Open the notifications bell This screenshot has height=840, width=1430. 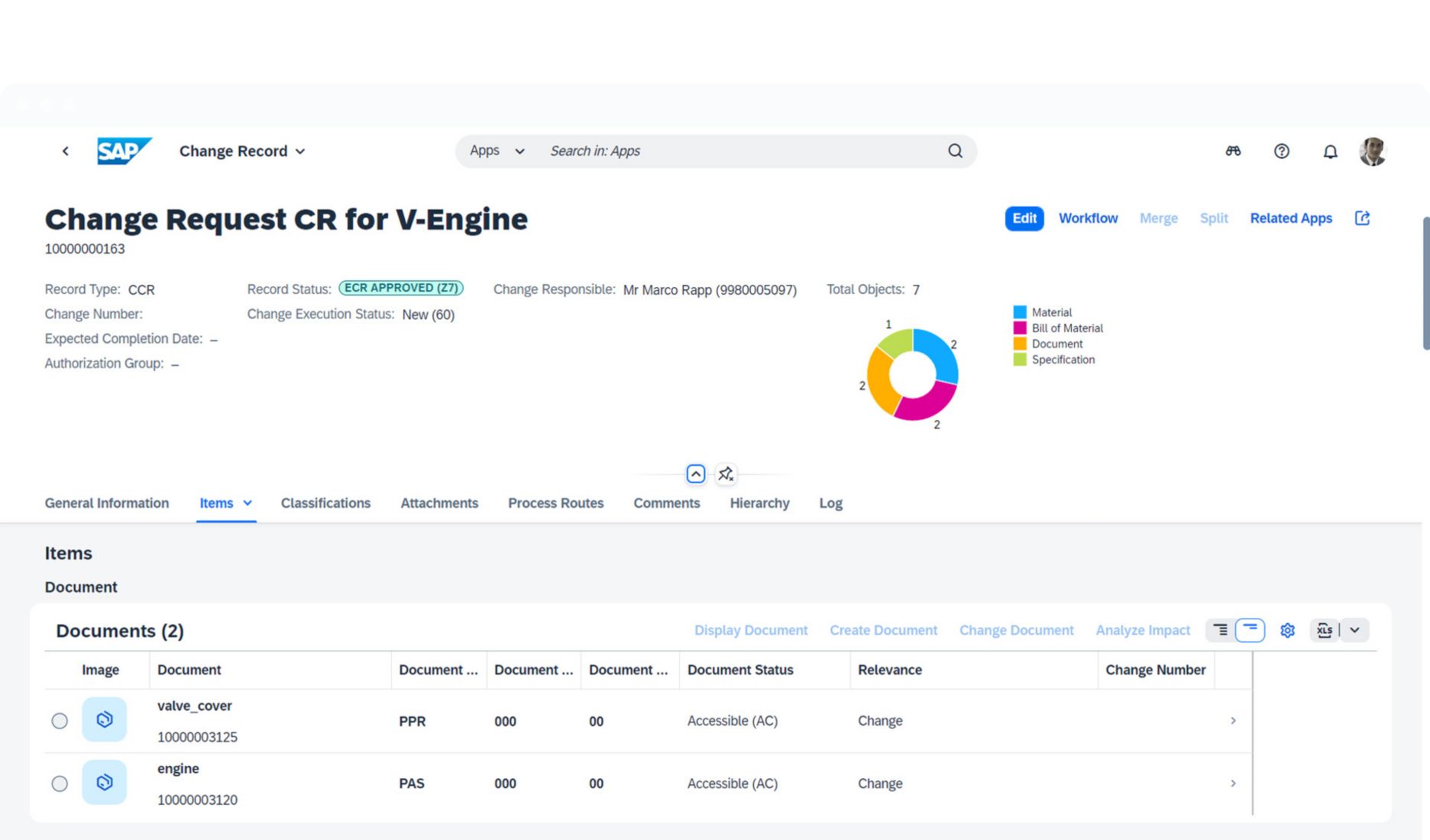coord(1330,151)
